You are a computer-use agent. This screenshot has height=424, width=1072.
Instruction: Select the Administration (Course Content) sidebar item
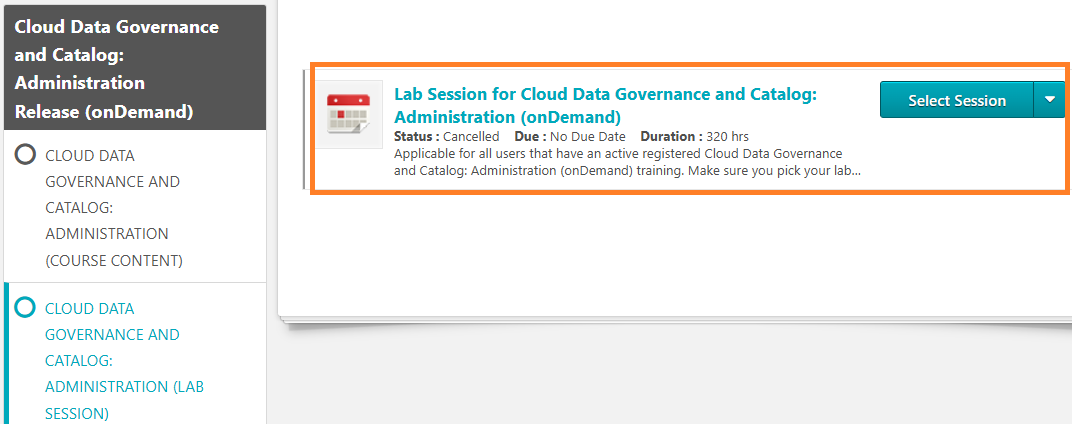(112, 208)
